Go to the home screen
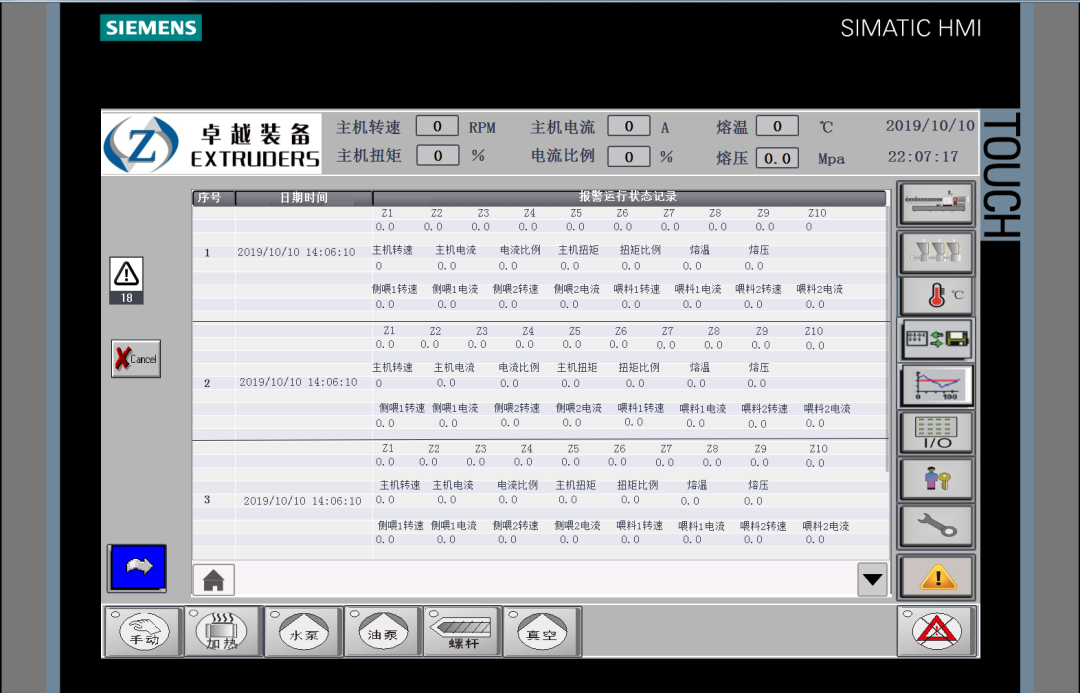Screen dimensions: 1080x693 coord(213,579)
